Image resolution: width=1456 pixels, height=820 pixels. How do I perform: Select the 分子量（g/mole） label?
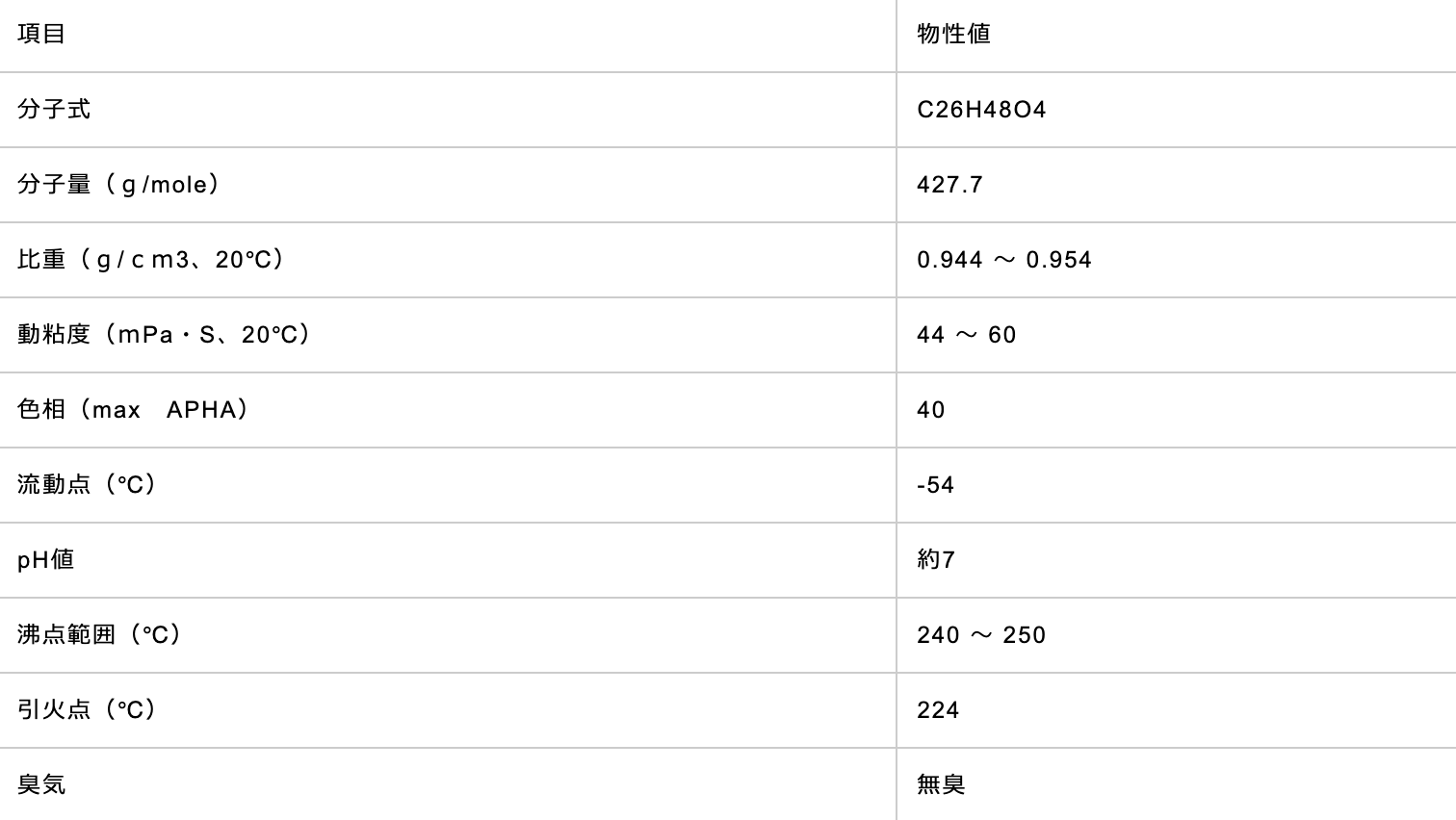tap(119, 184)
